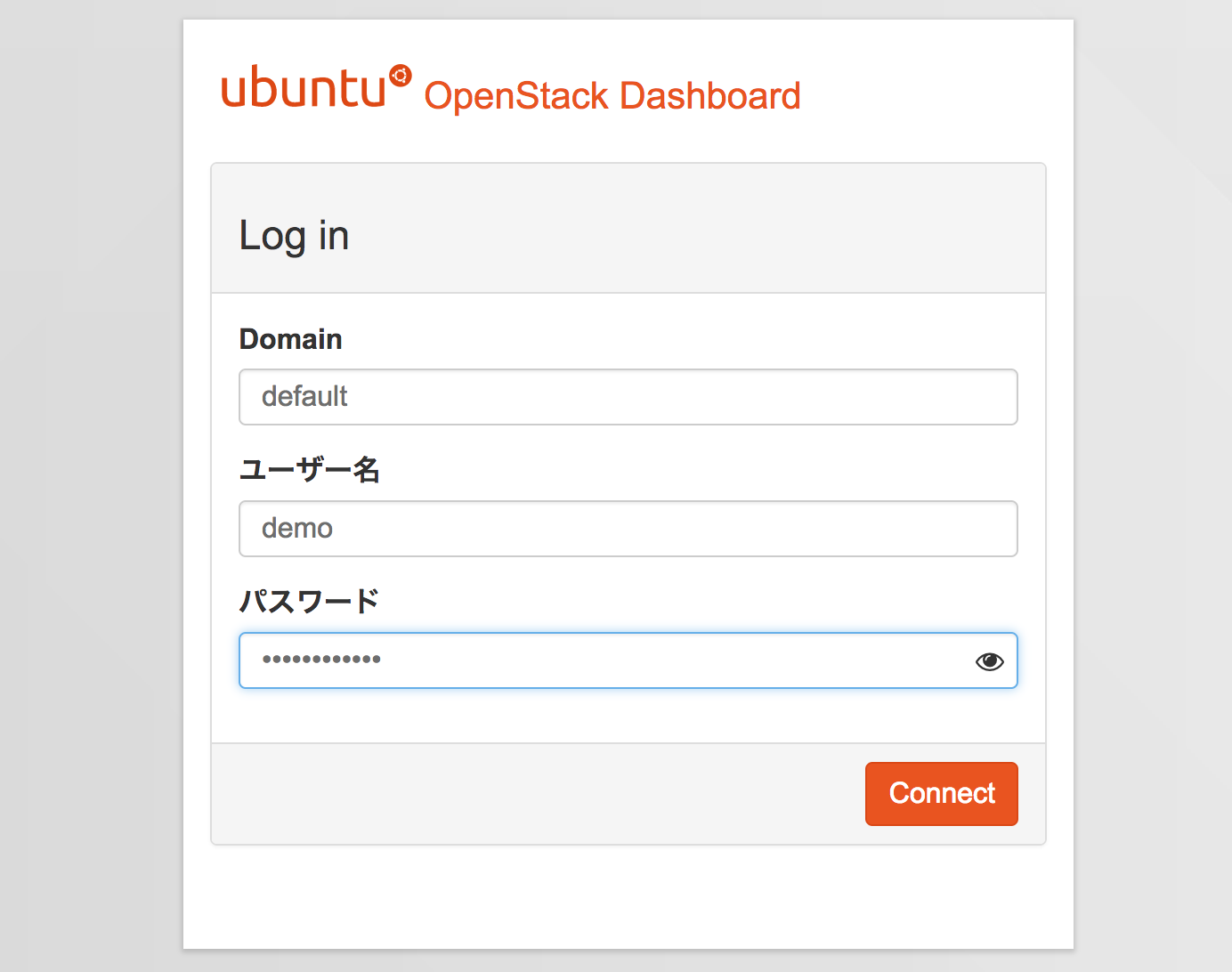Image resolution: width=1232 pixels, height=972 pixels.
Task: Click Connect in the form footer
Action: tap(941, 793)
